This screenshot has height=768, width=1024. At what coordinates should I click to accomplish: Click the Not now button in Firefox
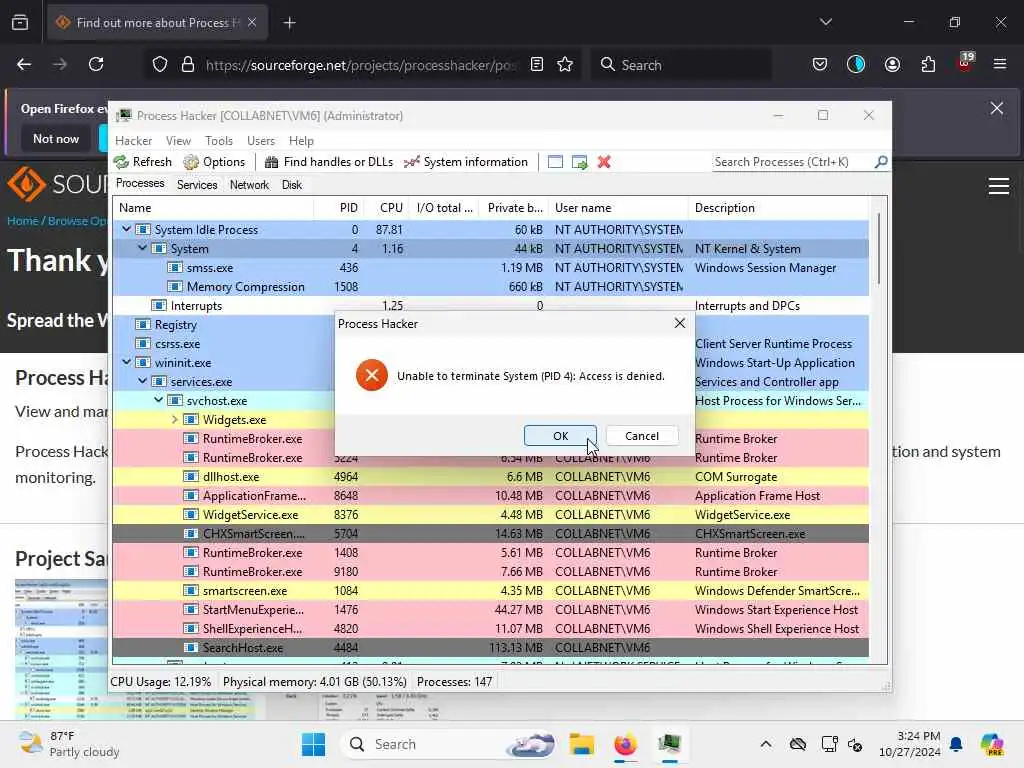pos(56,138)
